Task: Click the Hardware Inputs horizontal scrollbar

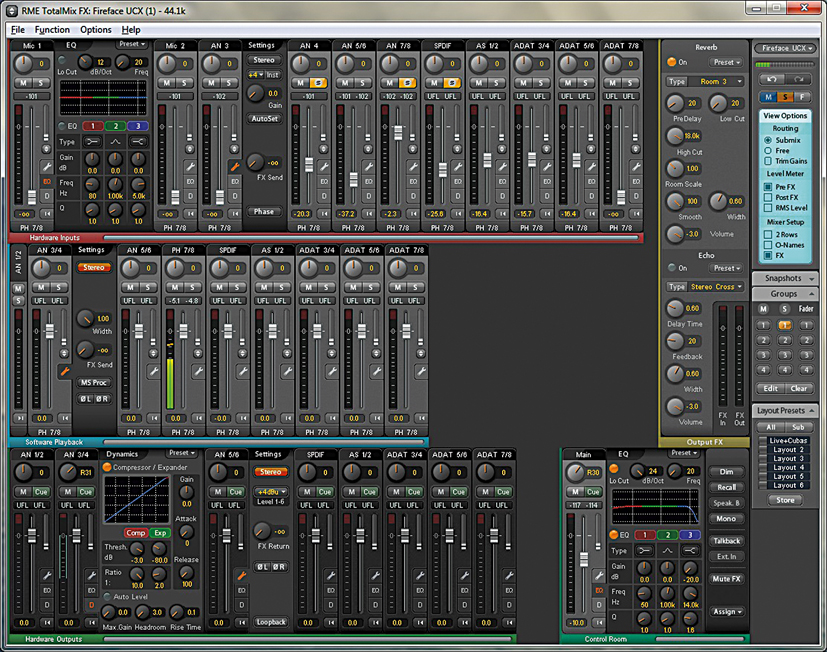Action: 371,238
